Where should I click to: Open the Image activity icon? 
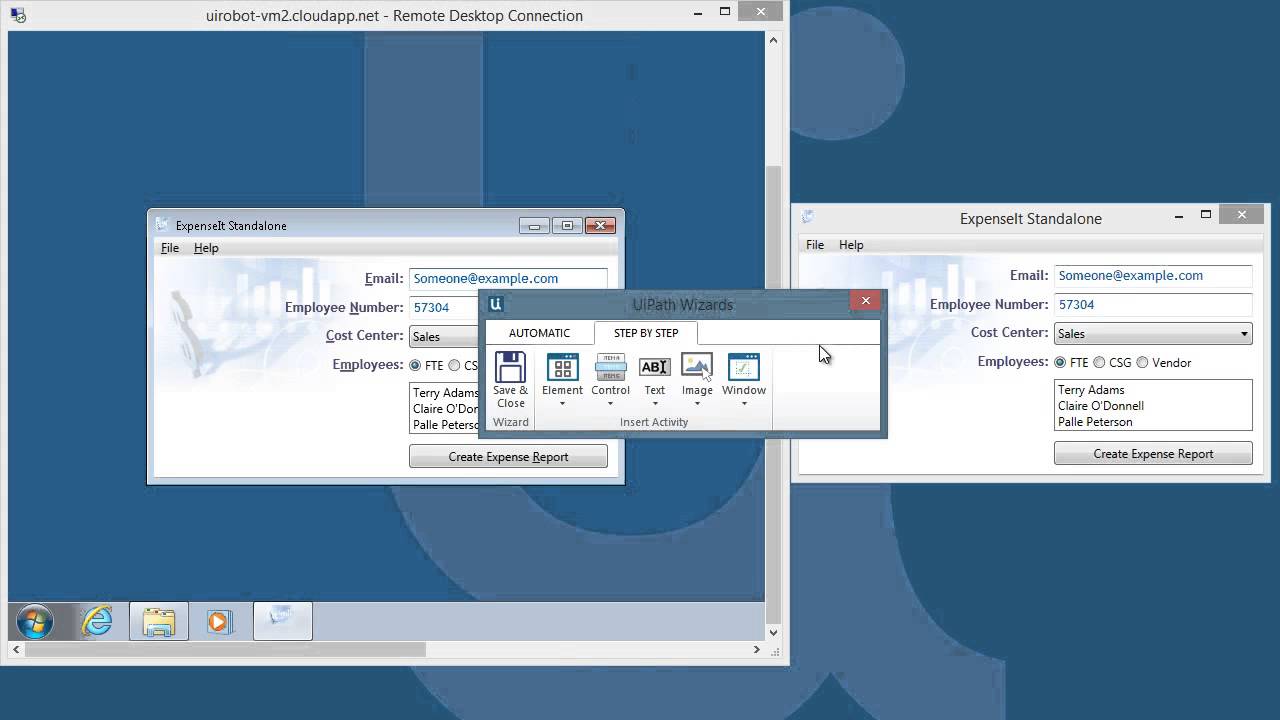click(x=697, y=367)
